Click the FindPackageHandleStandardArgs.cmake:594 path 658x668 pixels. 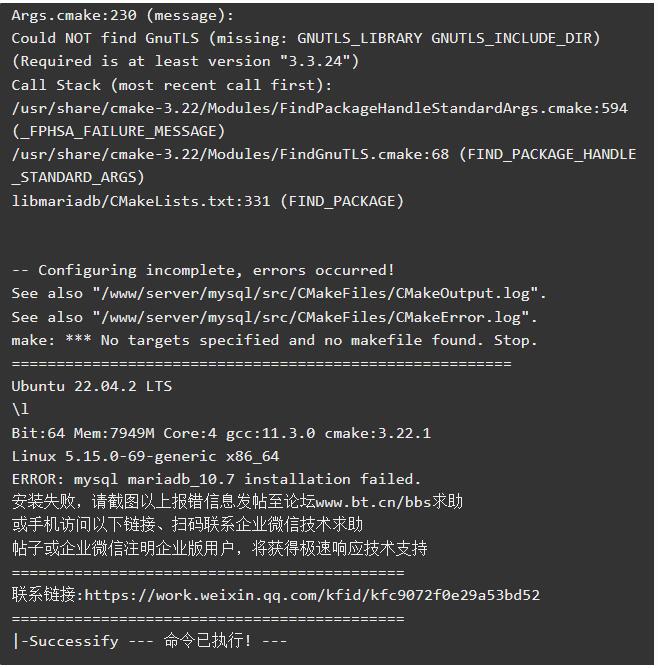pos(319,108)
